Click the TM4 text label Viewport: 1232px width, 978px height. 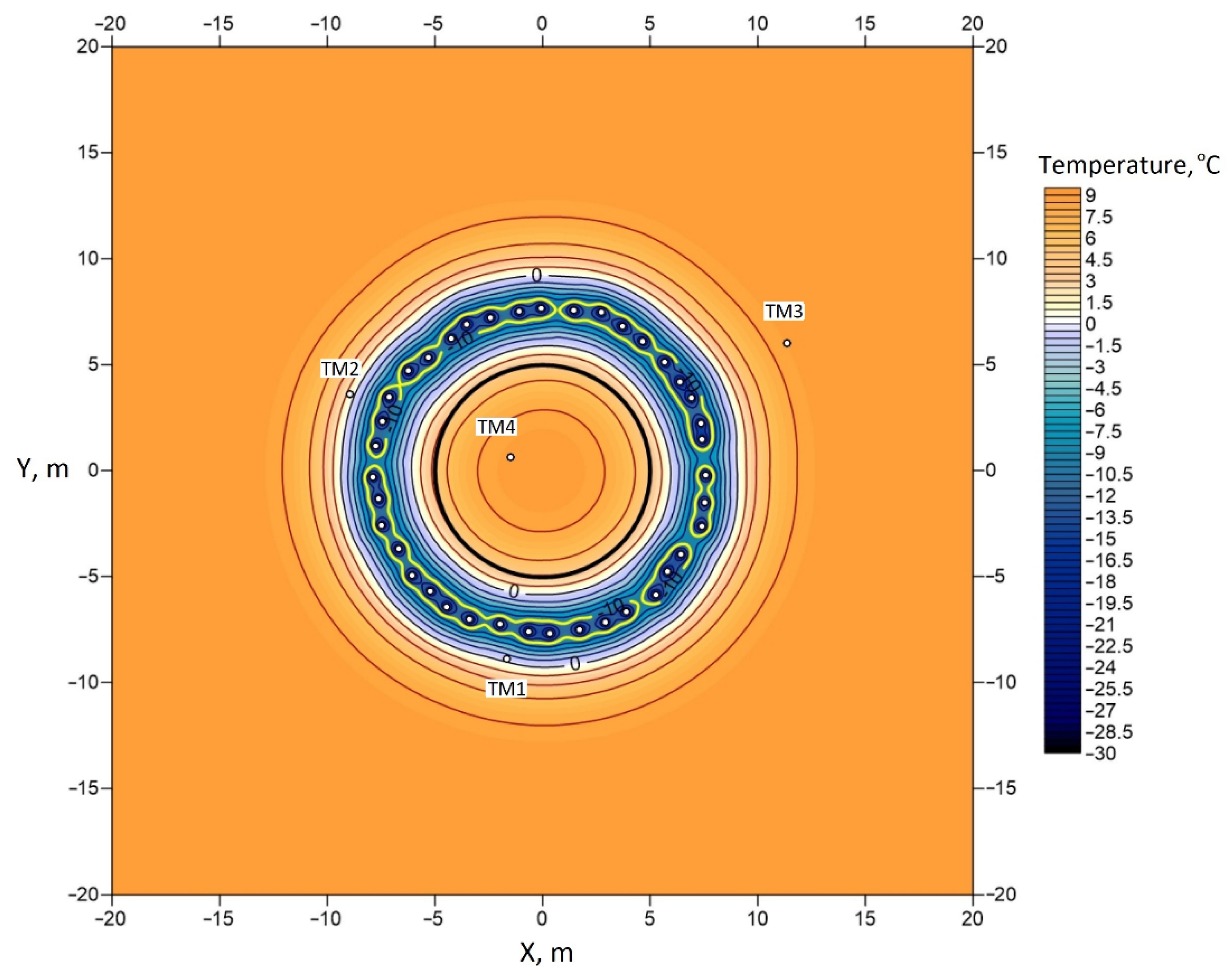coord(496,427)
